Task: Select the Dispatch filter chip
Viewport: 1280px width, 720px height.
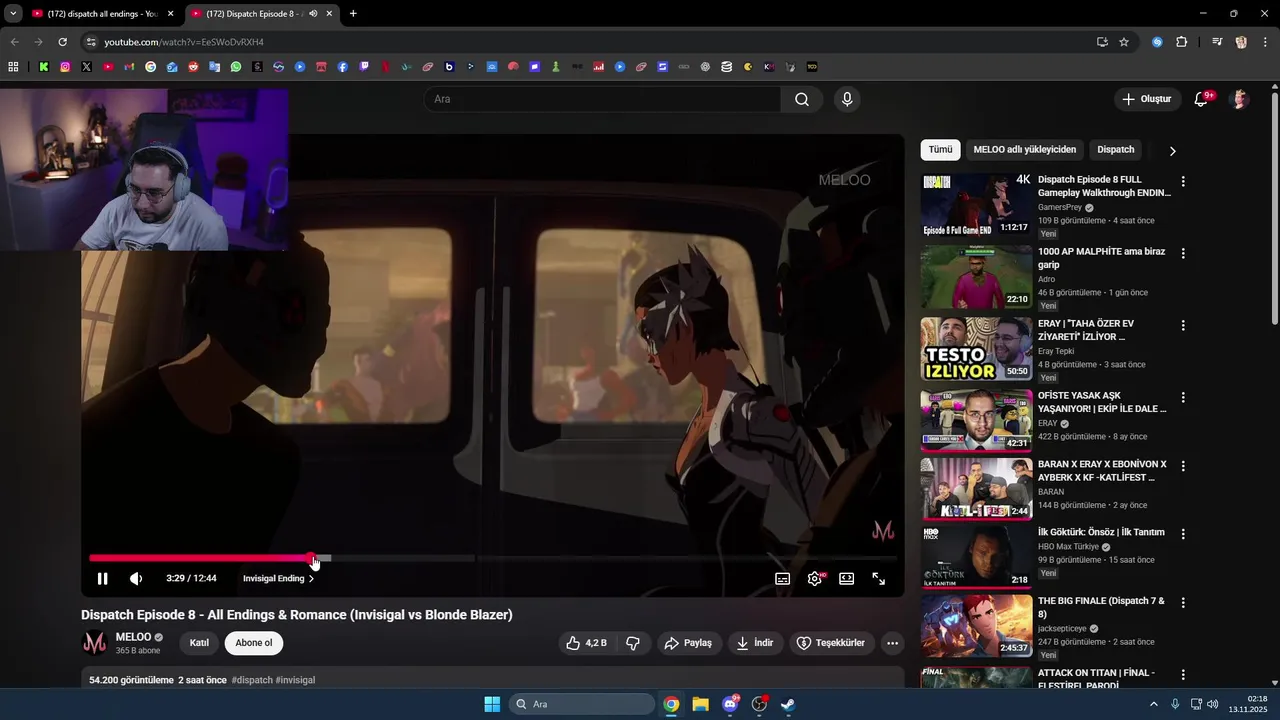Action: (x=1116, y=150)
